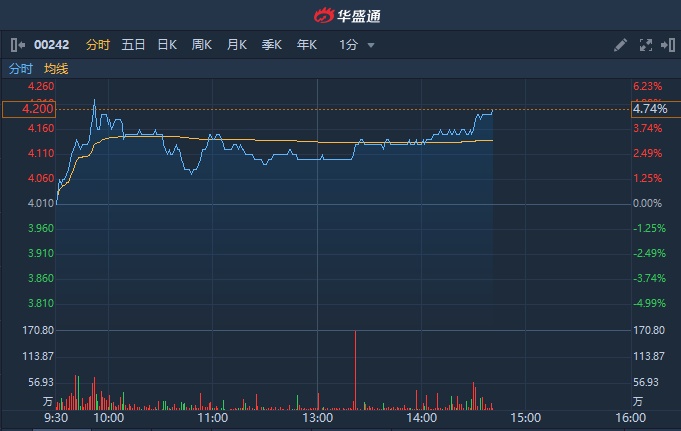Switch to the 五日 chart tab

tap(133, 45)
